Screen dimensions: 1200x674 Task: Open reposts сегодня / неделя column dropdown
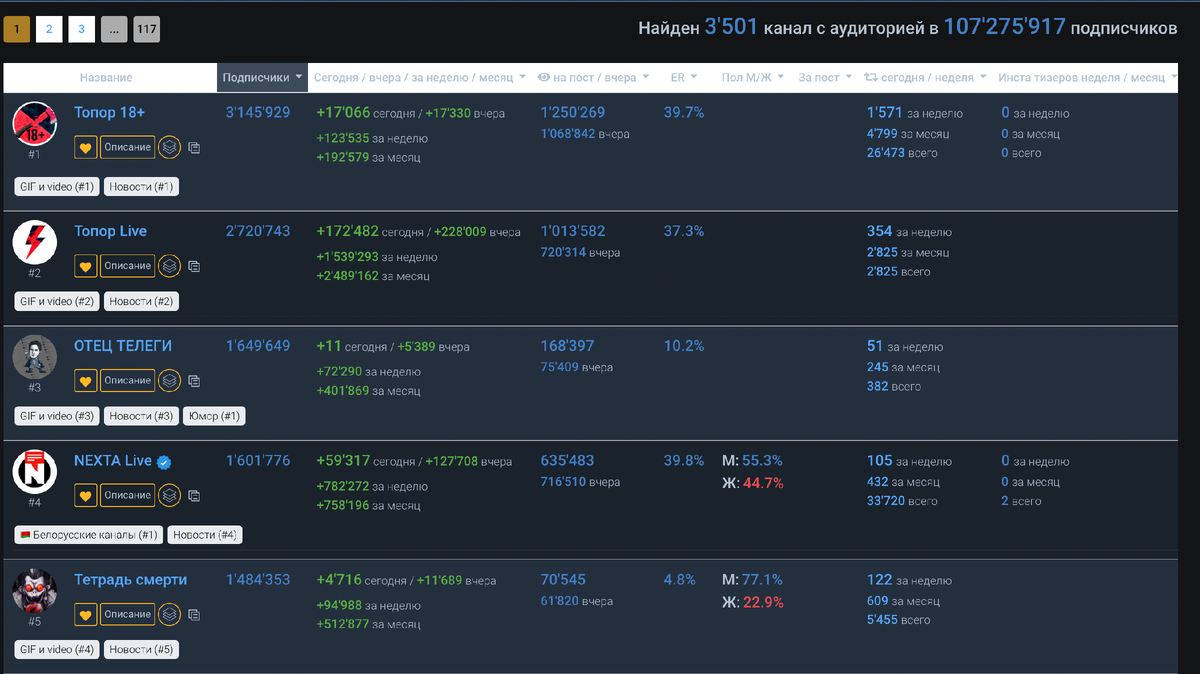tap(925, 77)
